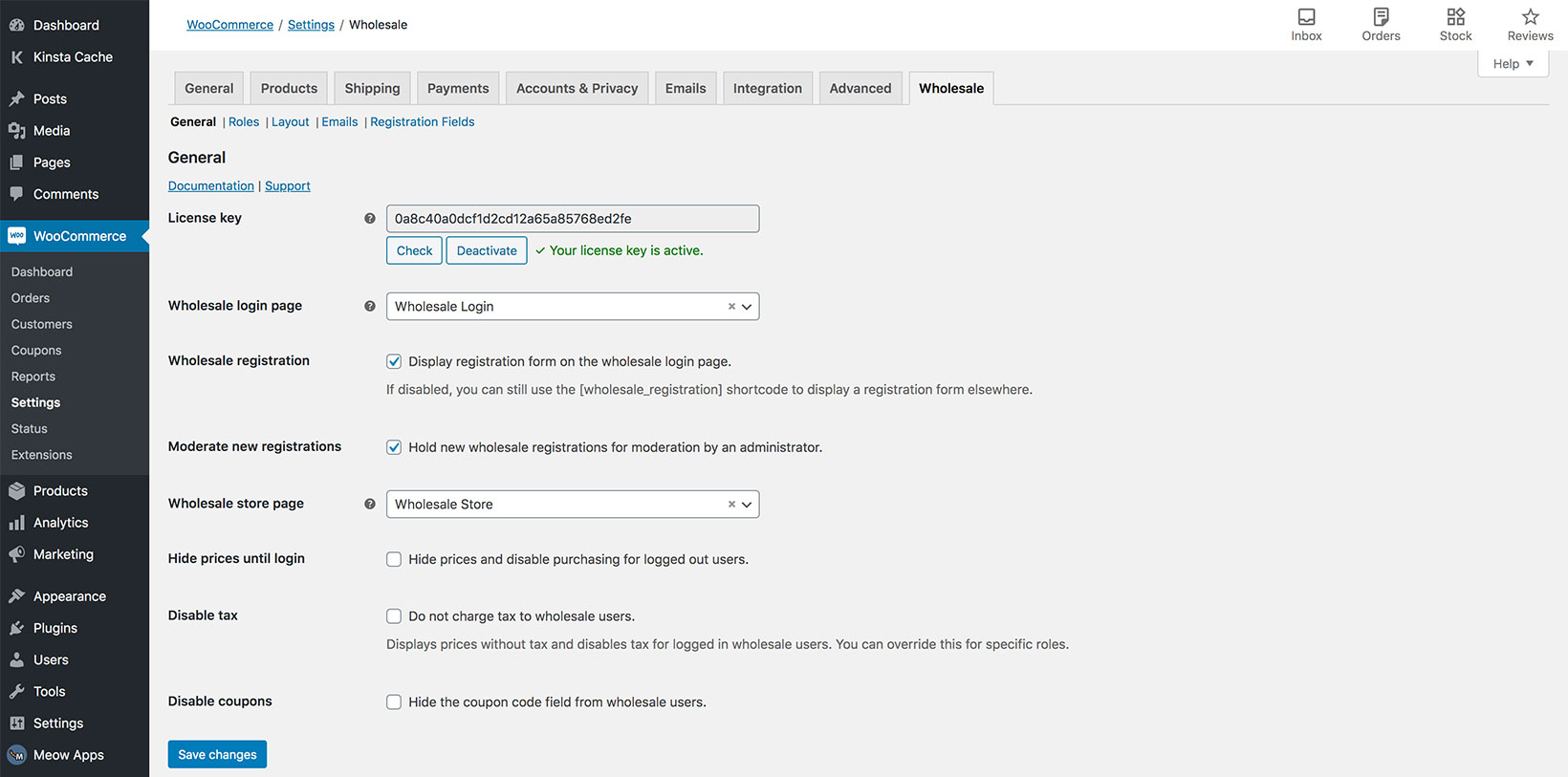Click the Tools wrench icon

pyautogui.click(x=17, y=692)
